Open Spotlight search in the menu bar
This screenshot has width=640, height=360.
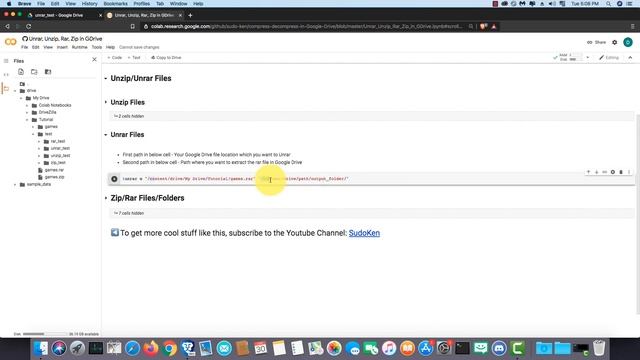(609, 4)
